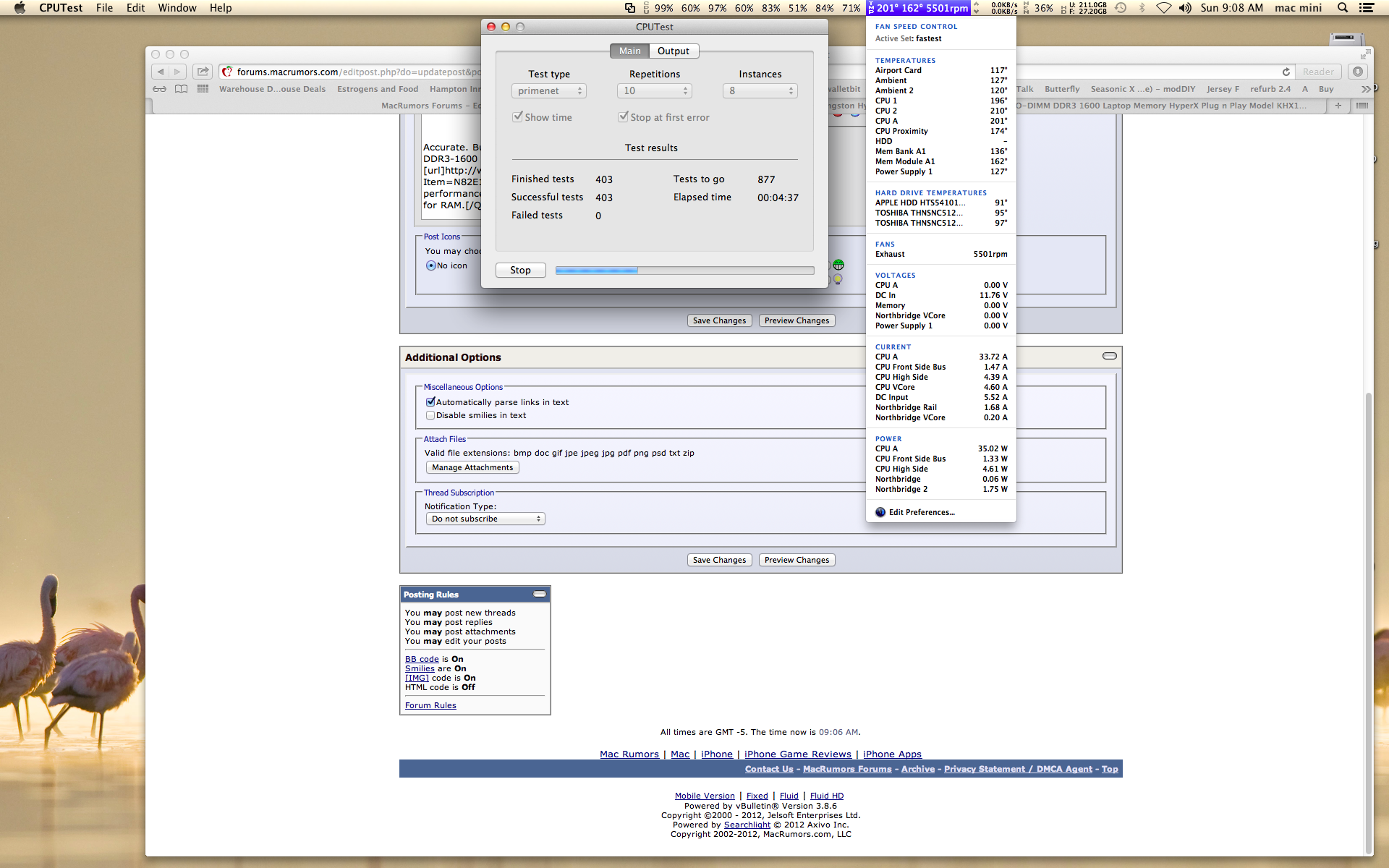Enter full screen using Safari's corner arrows
The width and height of the screenshot is (1389, 868).
[1365, 54]
